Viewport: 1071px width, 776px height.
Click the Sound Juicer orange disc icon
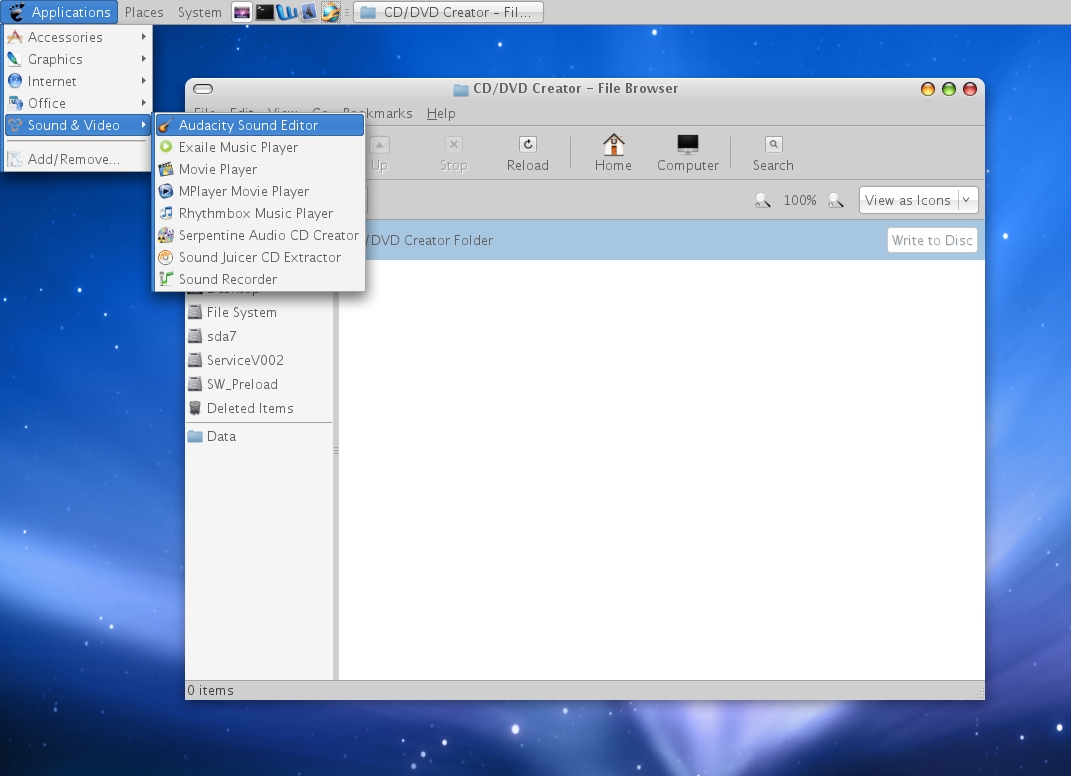point(166,257)
